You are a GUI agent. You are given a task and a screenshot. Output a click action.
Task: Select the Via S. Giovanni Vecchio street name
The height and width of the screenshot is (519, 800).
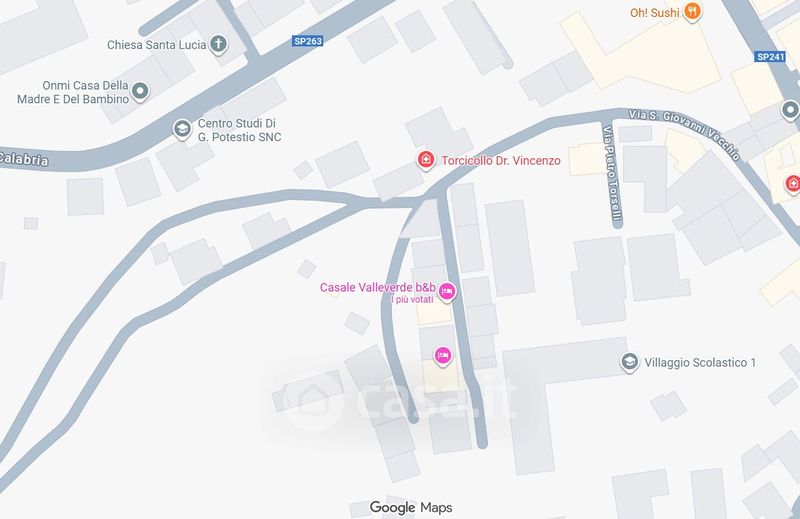point(684,134)
